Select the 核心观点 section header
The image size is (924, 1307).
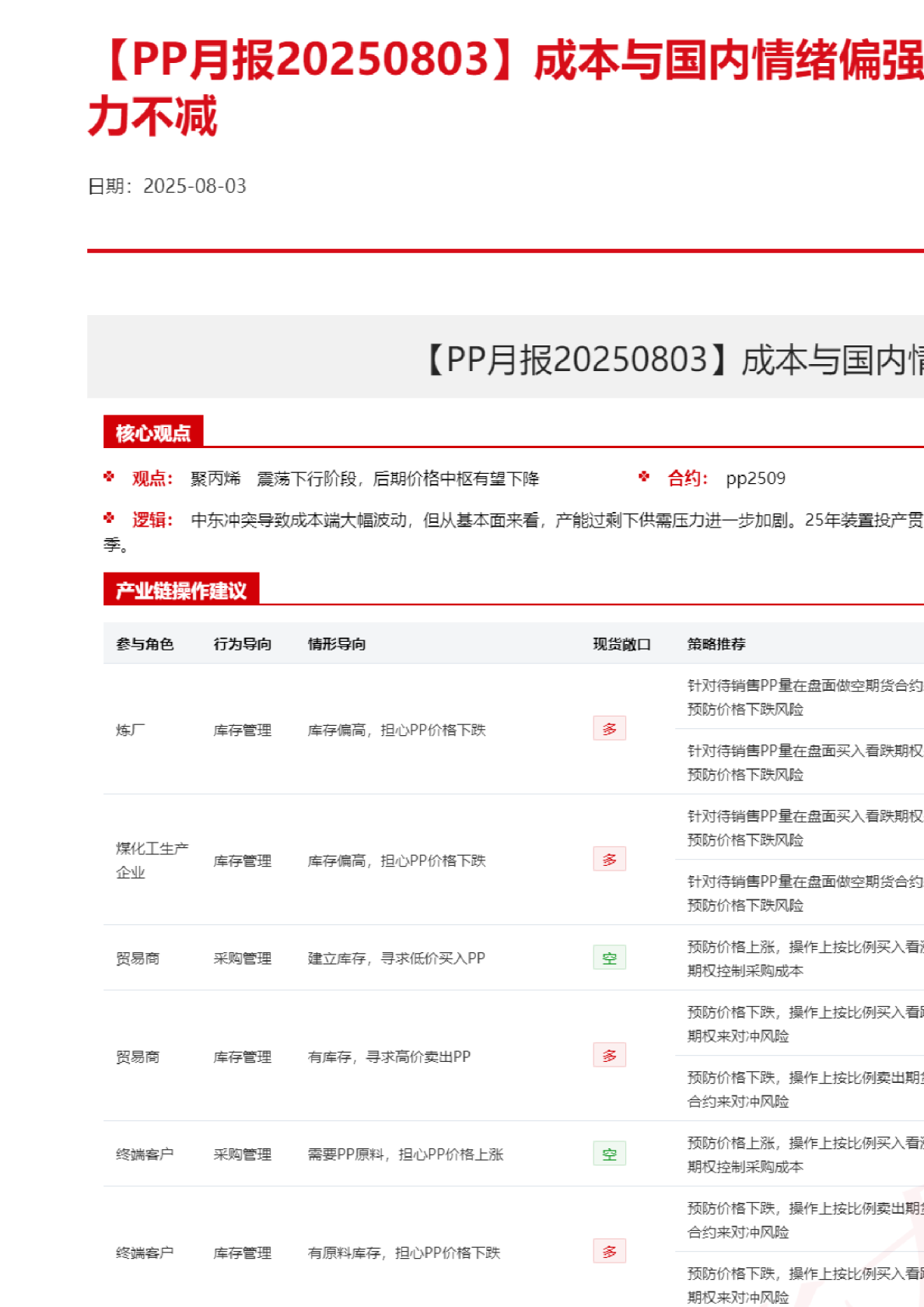(x=153, y=433)
